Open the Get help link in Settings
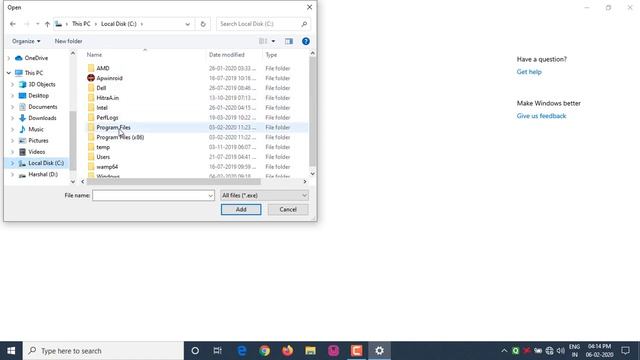The height and width of the screenshot is (360, 640). pyautogui.click(x=529, y=72)
